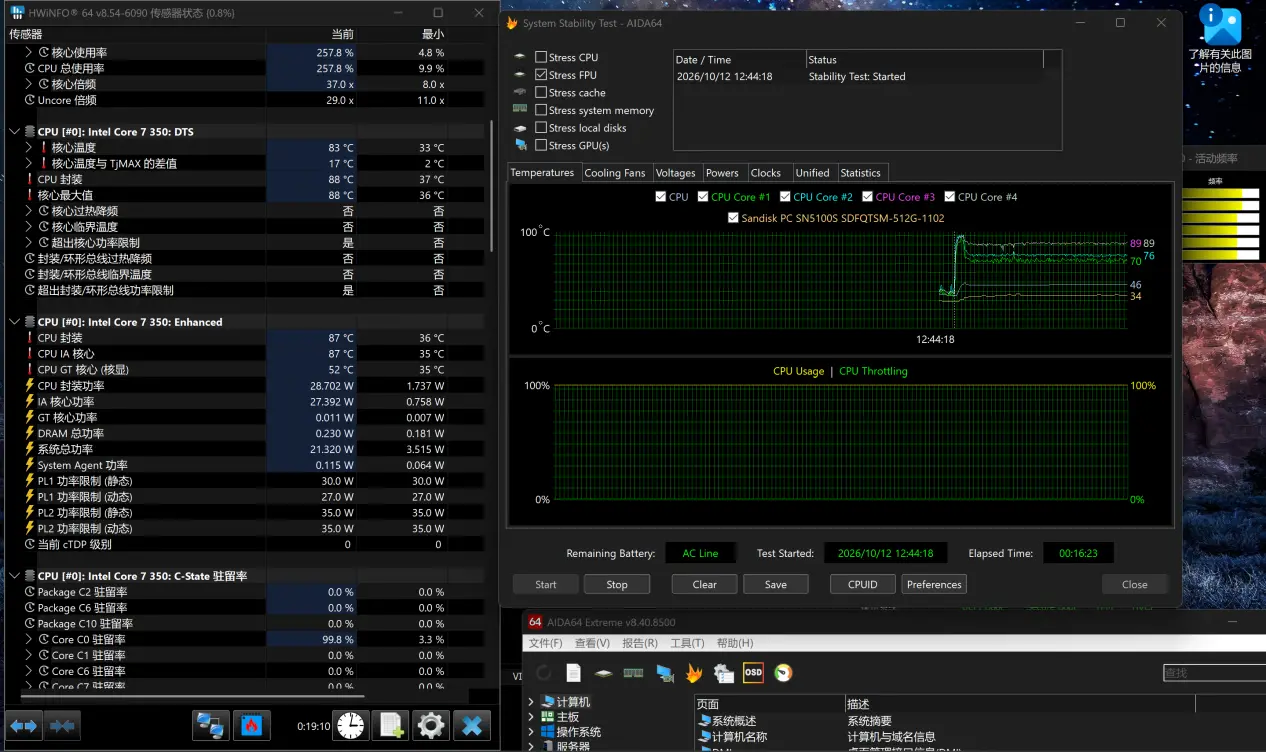Tick the Stress system memory checkbox
Image resolution: width=1266 pixels, height=752 pixels.
coord(541,110)
